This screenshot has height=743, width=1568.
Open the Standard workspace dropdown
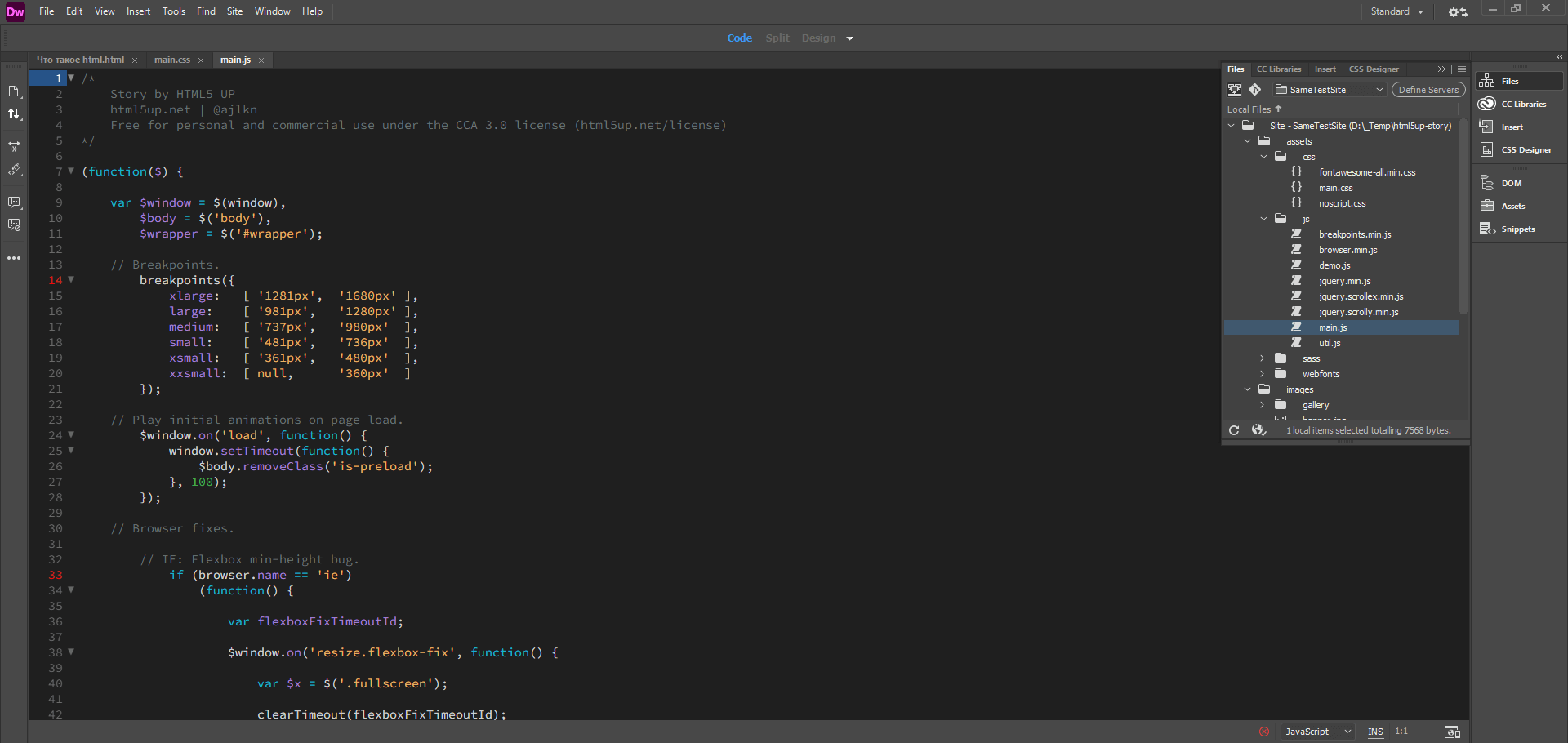[x=1396, y=11]
